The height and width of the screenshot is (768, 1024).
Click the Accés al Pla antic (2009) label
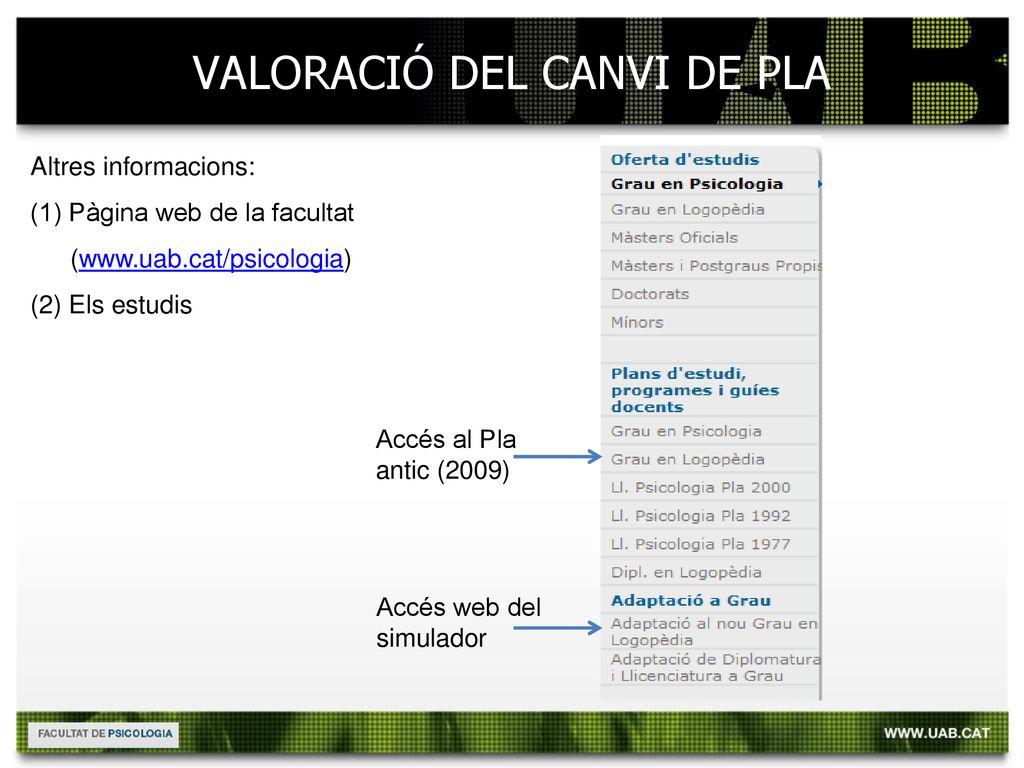click(446, 455)
